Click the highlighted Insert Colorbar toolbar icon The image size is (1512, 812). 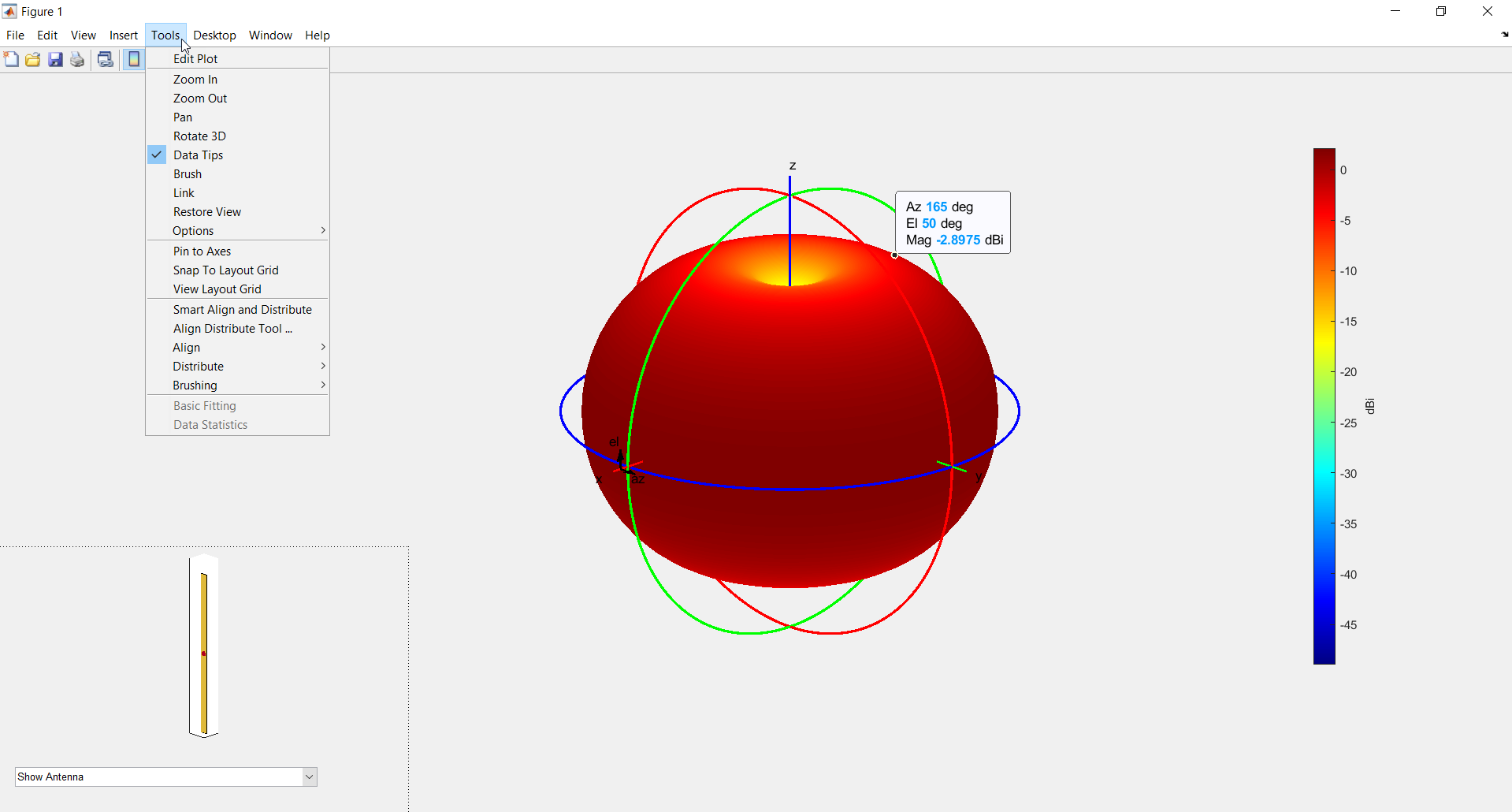pos(133,58)
